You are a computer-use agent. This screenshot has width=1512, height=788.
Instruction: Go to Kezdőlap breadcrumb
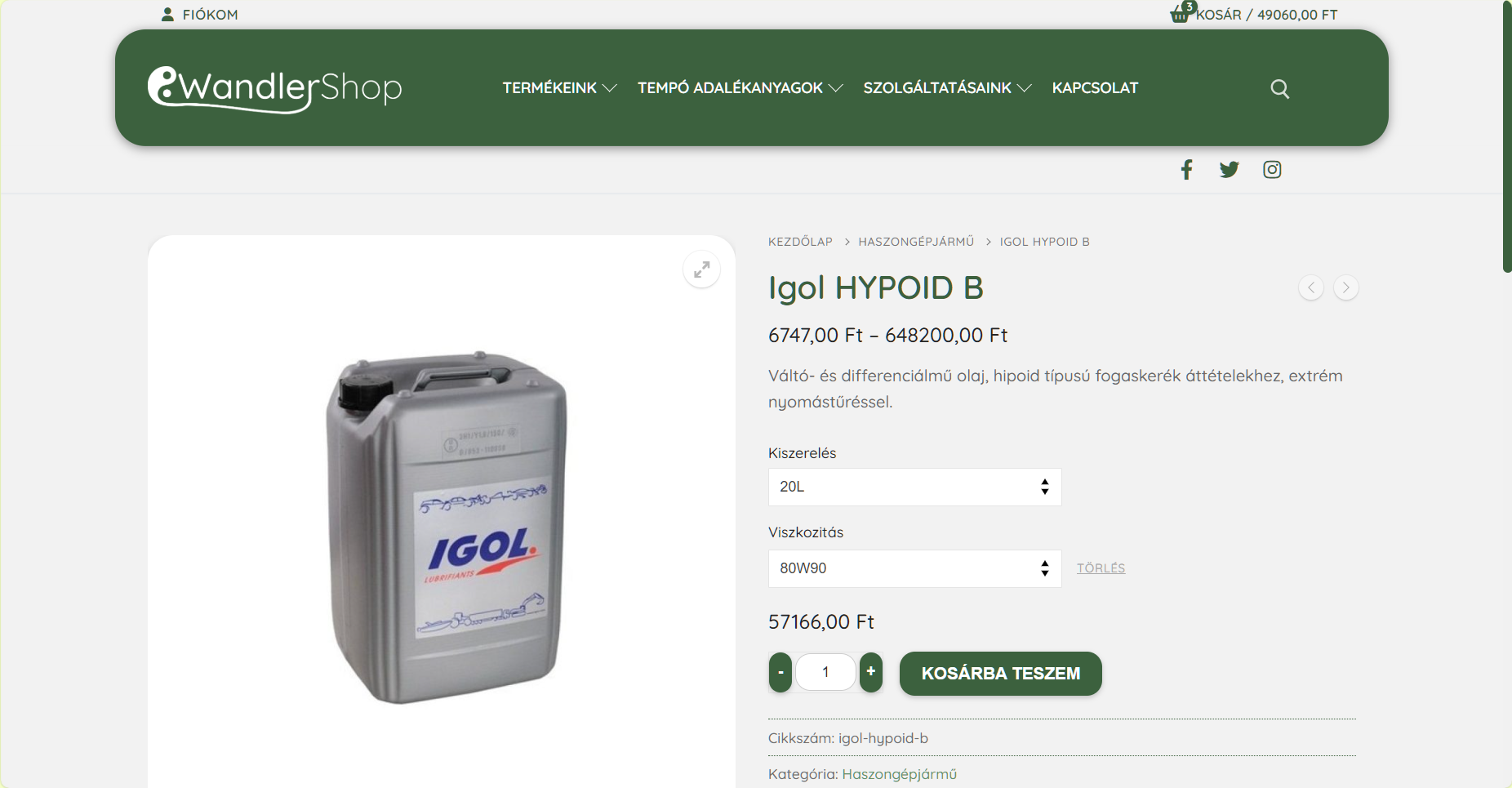800,242
